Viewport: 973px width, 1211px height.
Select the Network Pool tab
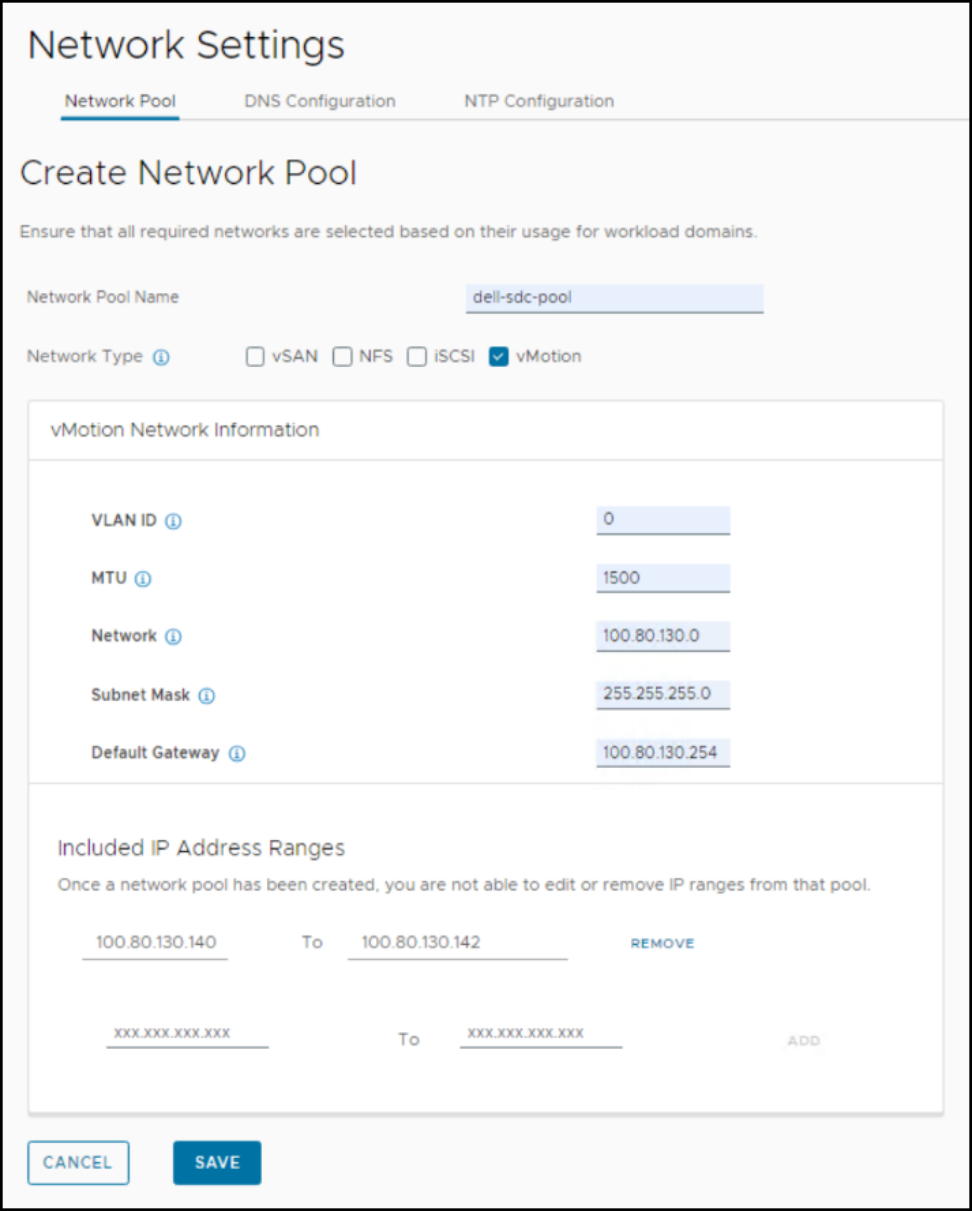tap(120, 101)
